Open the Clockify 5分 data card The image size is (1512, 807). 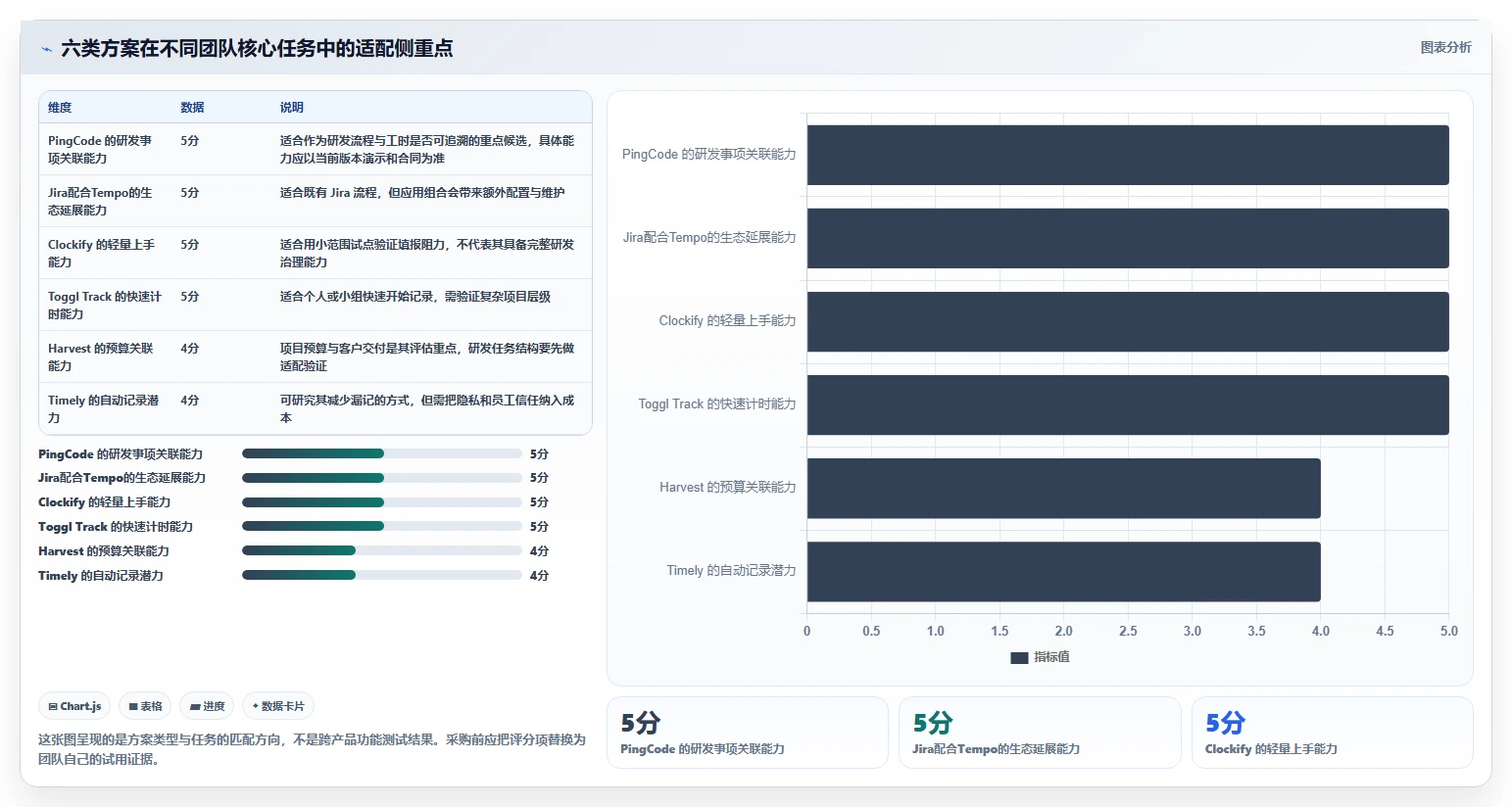tap(1333, 733)
